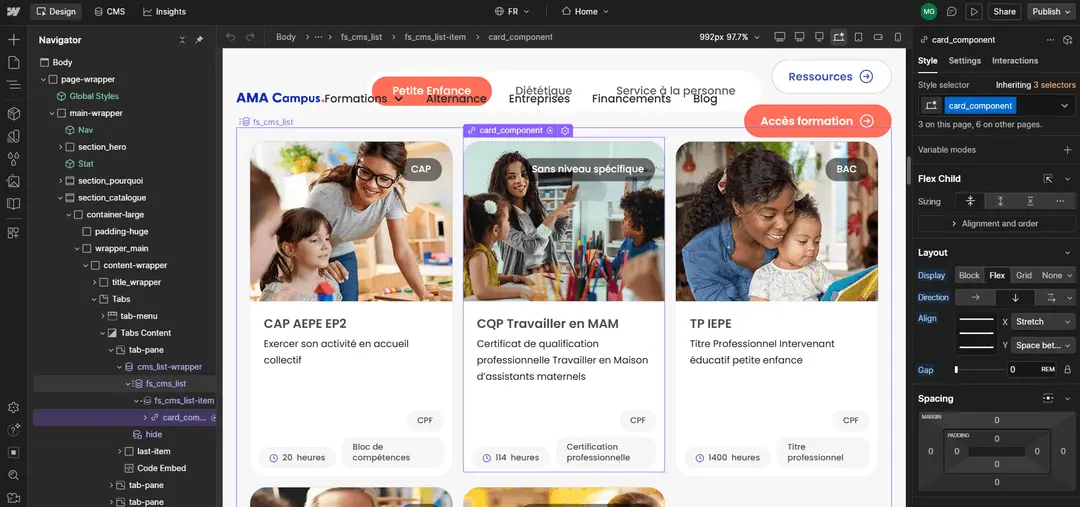Viewport: 1080px width, 507px height.
Task: Expand section_hero in Navigator
Action: (61, 147)
